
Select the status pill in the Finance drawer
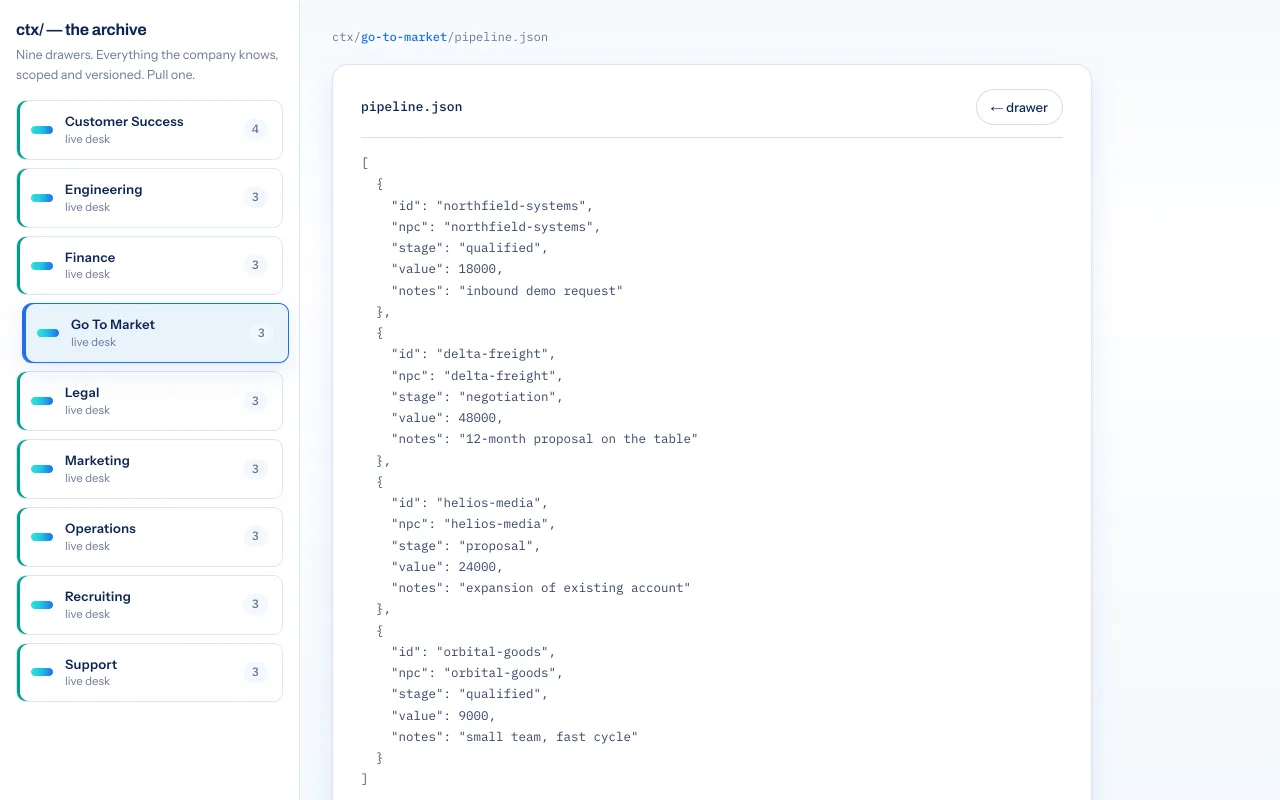point(42,266)
